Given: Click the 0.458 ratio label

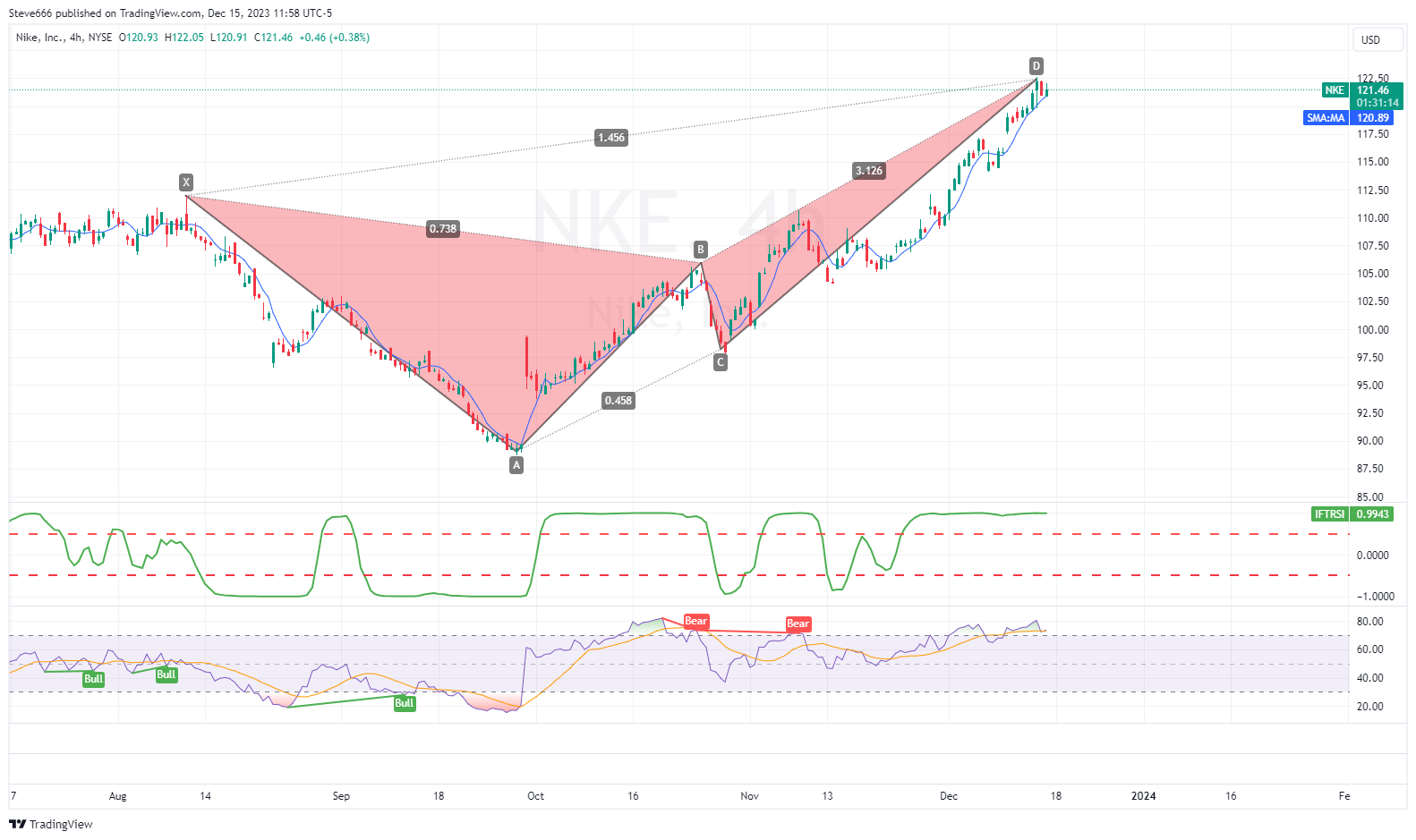Looking at the screenshot, I should 618,401.
